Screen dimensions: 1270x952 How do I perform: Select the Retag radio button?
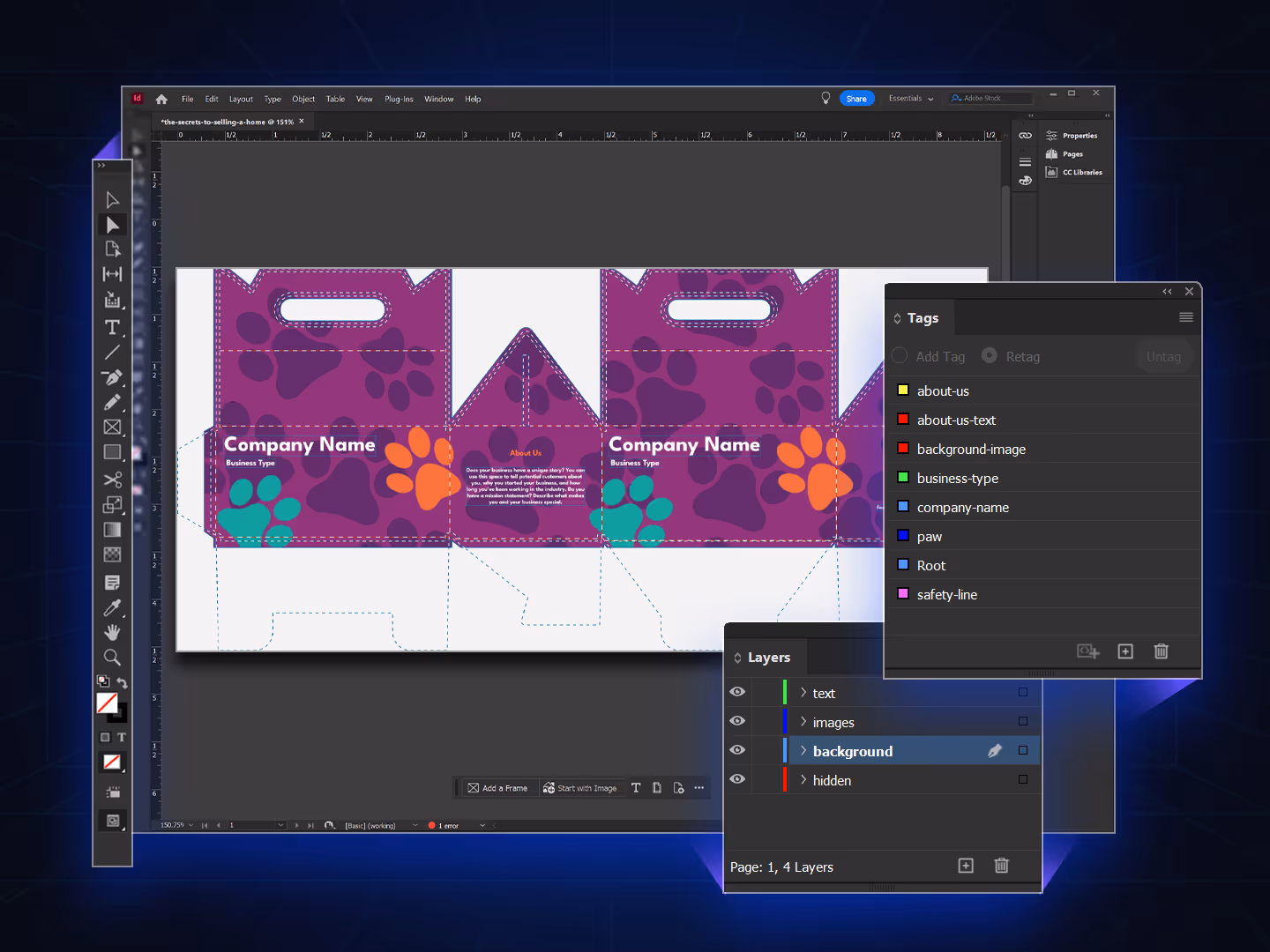click(989, 356)
